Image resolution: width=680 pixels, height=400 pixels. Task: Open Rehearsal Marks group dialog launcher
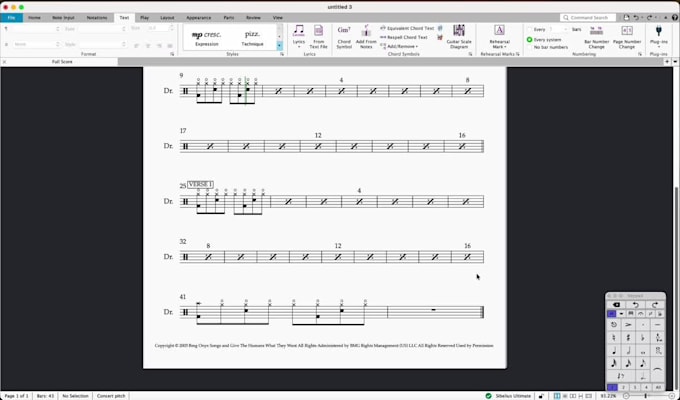[518, 54]
